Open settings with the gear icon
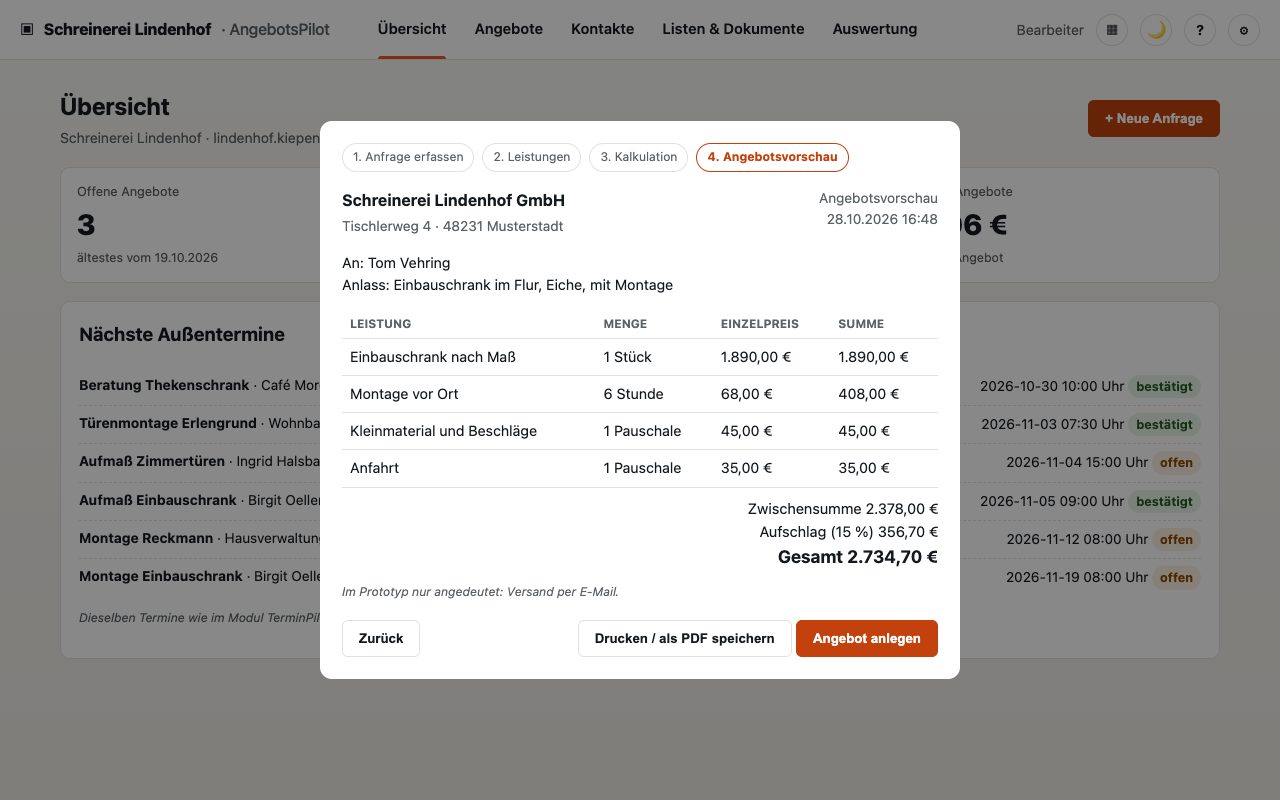Image resolution: width=1280 pixels, height=800 pixels. tap(1244, 30)
